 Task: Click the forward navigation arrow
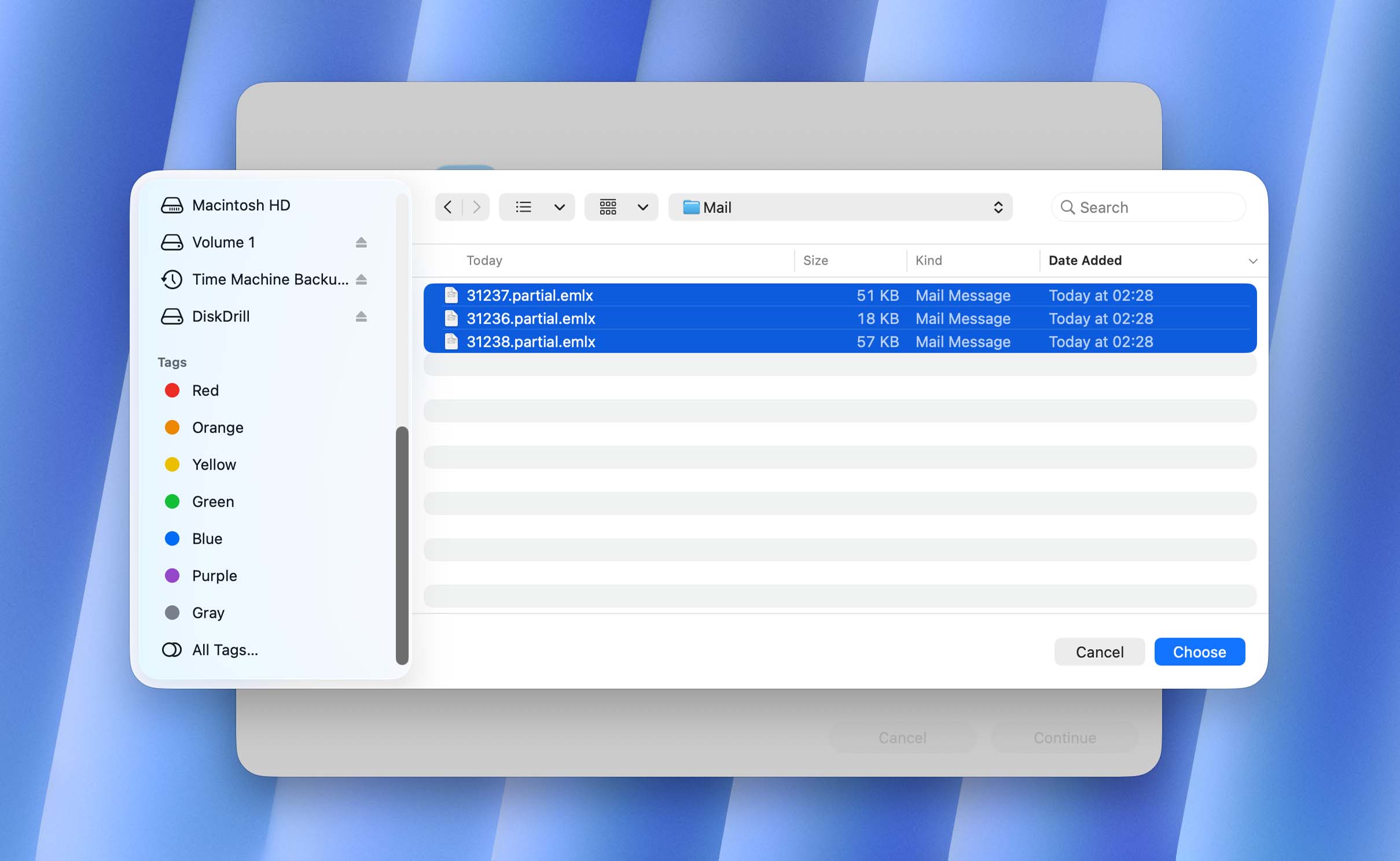476,207
